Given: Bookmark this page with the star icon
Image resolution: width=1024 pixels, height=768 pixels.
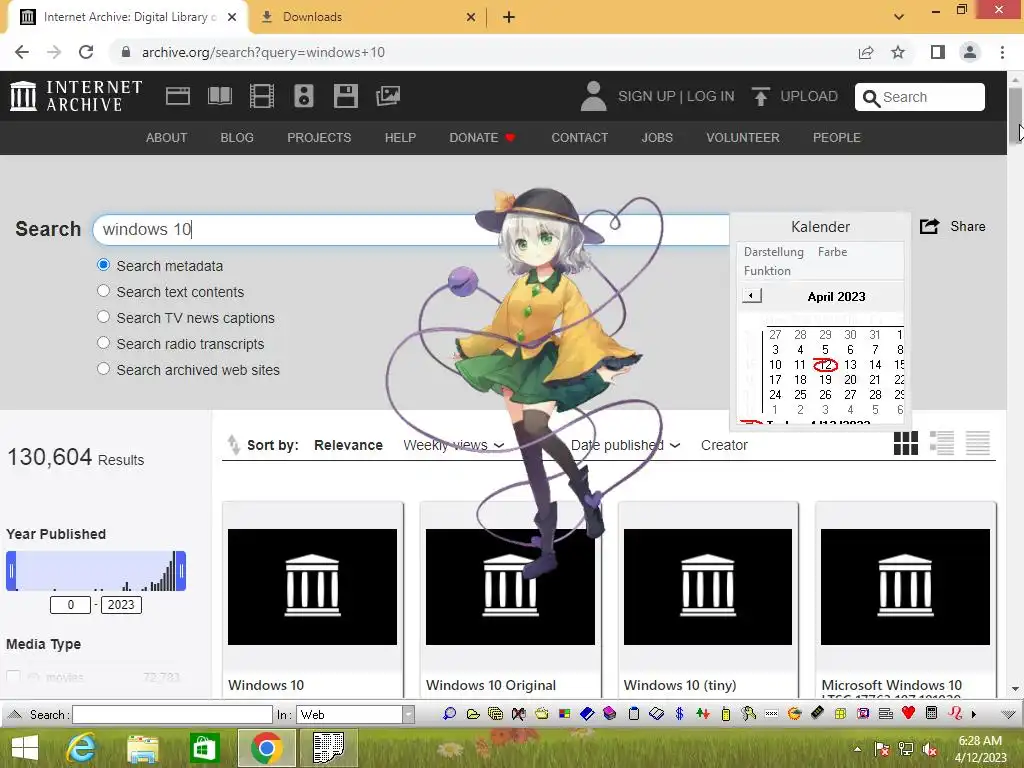Looking at the screenshot, I should click(898, 52).
